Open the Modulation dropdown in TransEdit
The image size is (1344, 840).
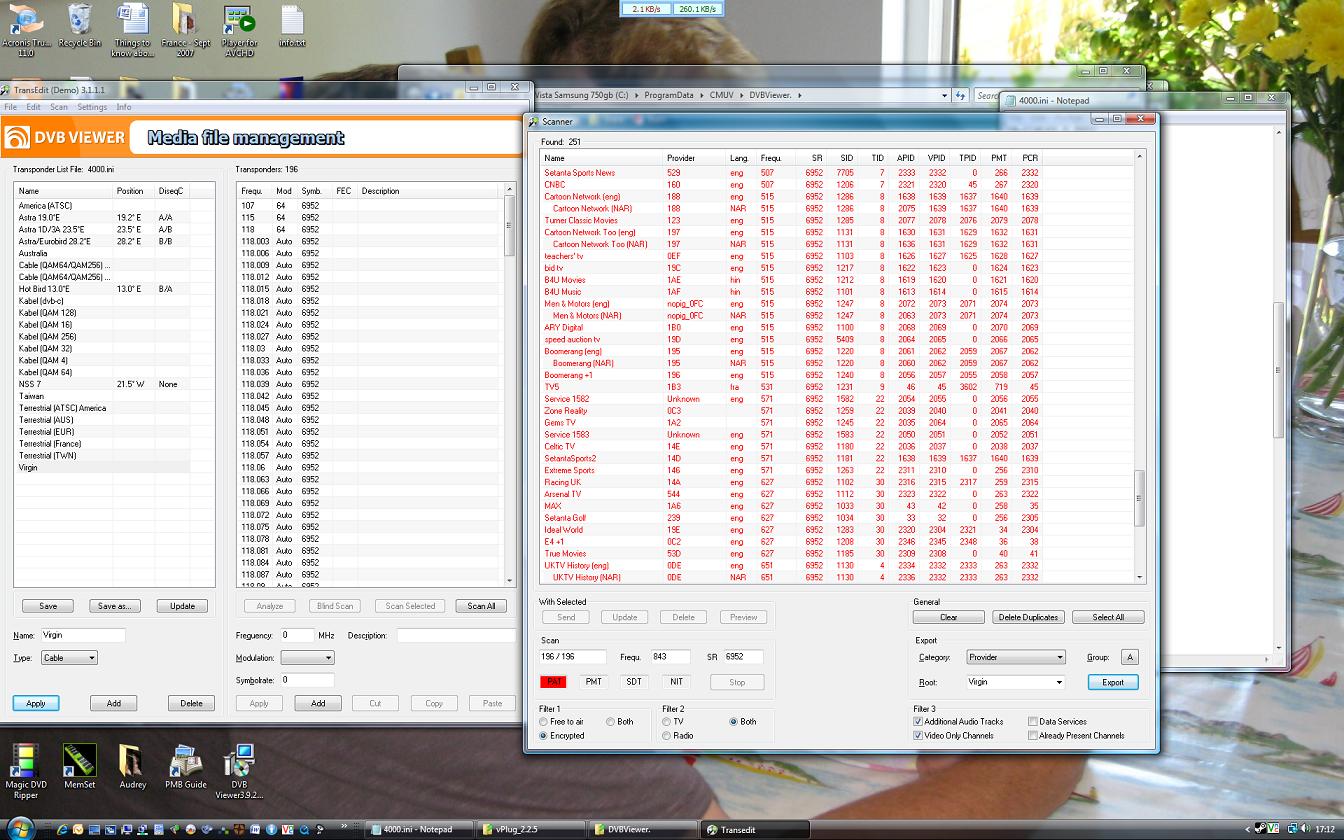point(307,658)
